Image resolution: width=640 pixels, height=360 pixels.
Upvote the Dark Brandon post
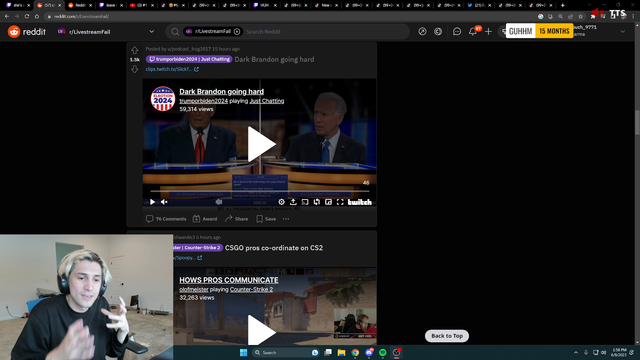click(135, 51)
